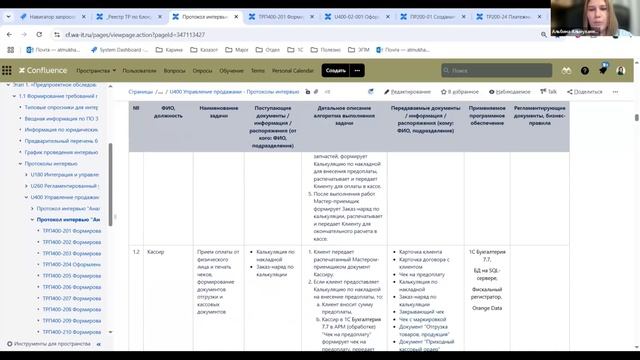Image resolution: width=640 pixels, height=360 pixels.
Task: Open the Карина bookmarks folder
Action: click(169, 50)
